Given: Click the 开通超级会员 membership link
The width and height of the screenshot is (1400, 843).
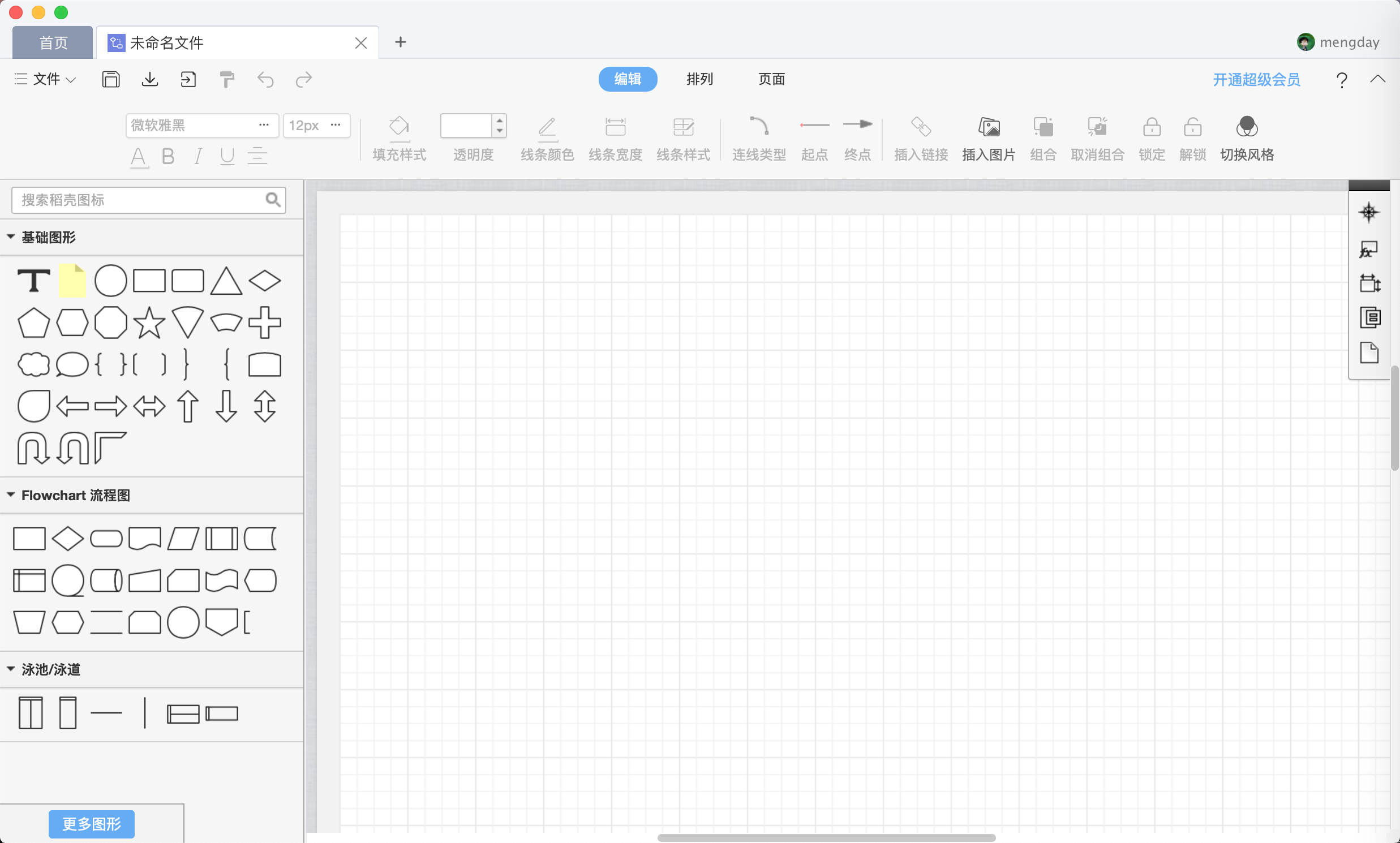Looking at the screenshot, I should pos(1256,80).
